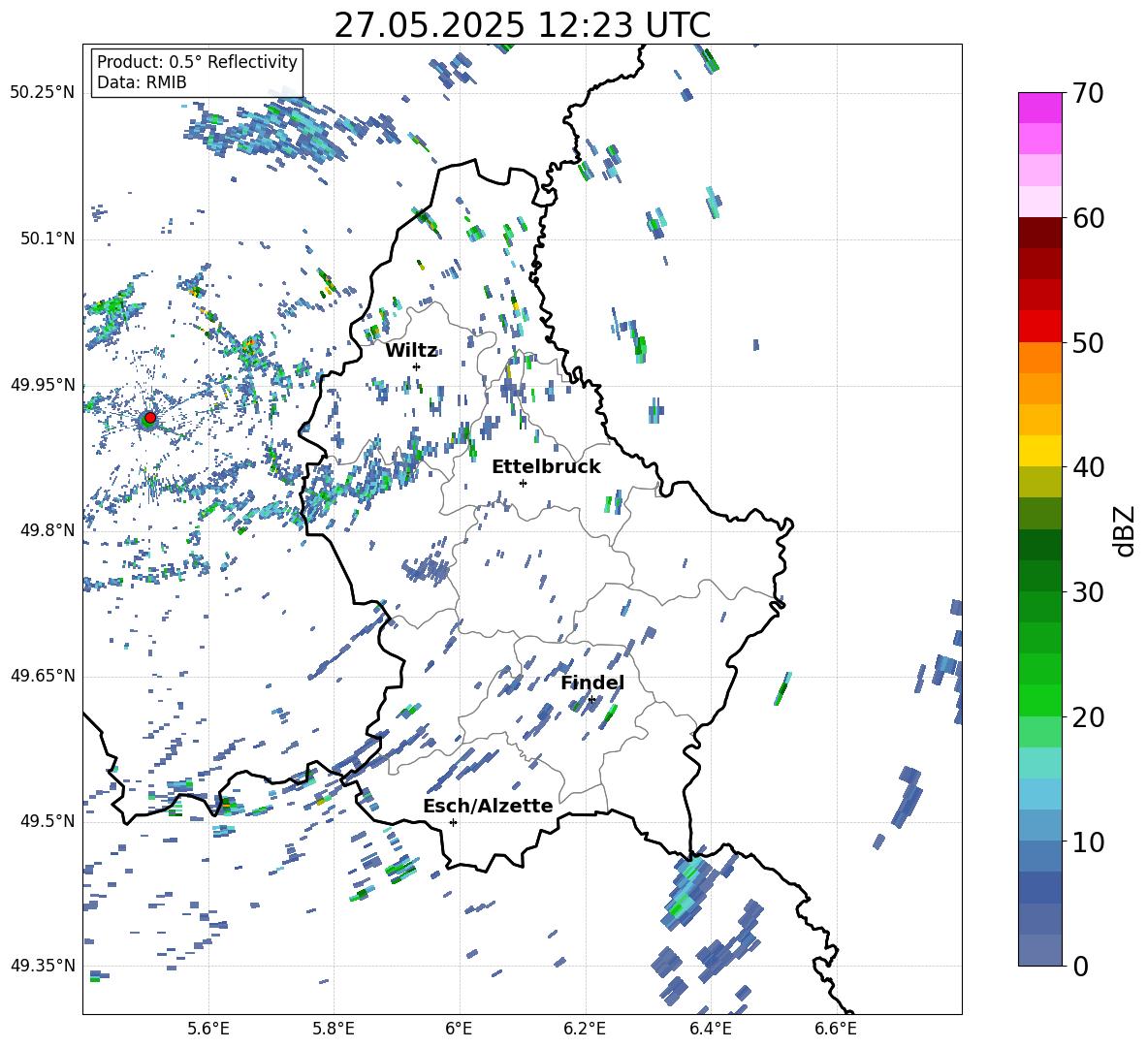Image resolution: width=1148 pixels, height=1048 pixels.
Task: Click the 'Ettelbruck' city label
Action: (x=546, y=466)
